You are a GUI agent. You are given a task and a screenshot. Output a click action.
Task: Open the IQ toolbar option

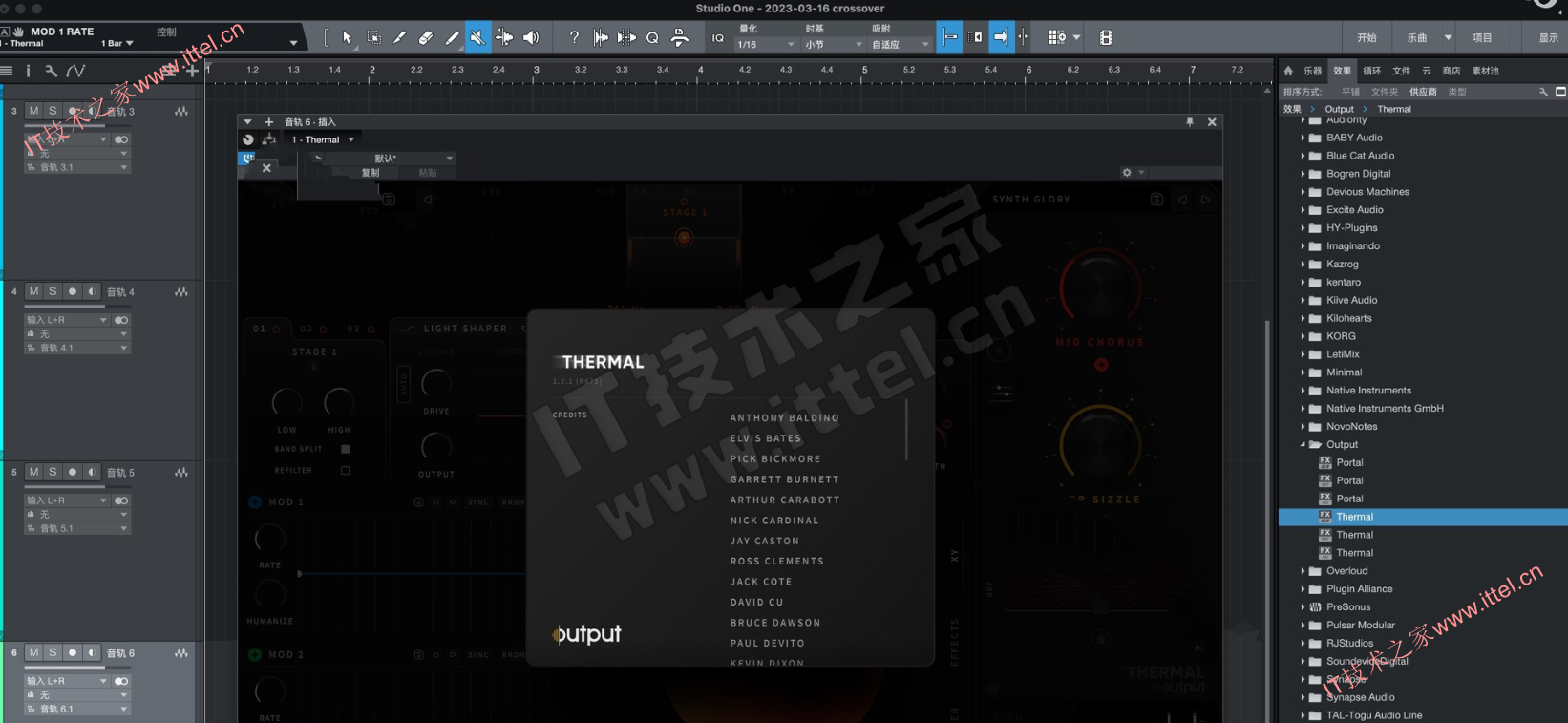[718, 38]
